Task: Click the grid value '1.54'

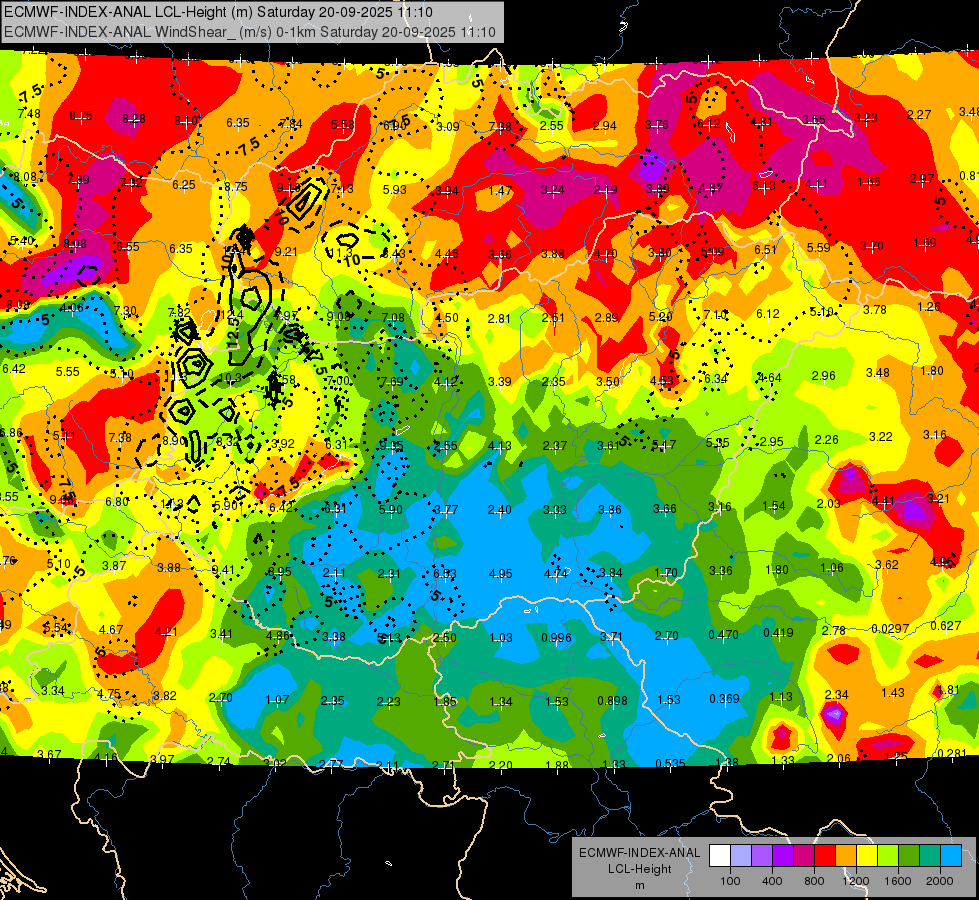Action: (x=774, y=506)
